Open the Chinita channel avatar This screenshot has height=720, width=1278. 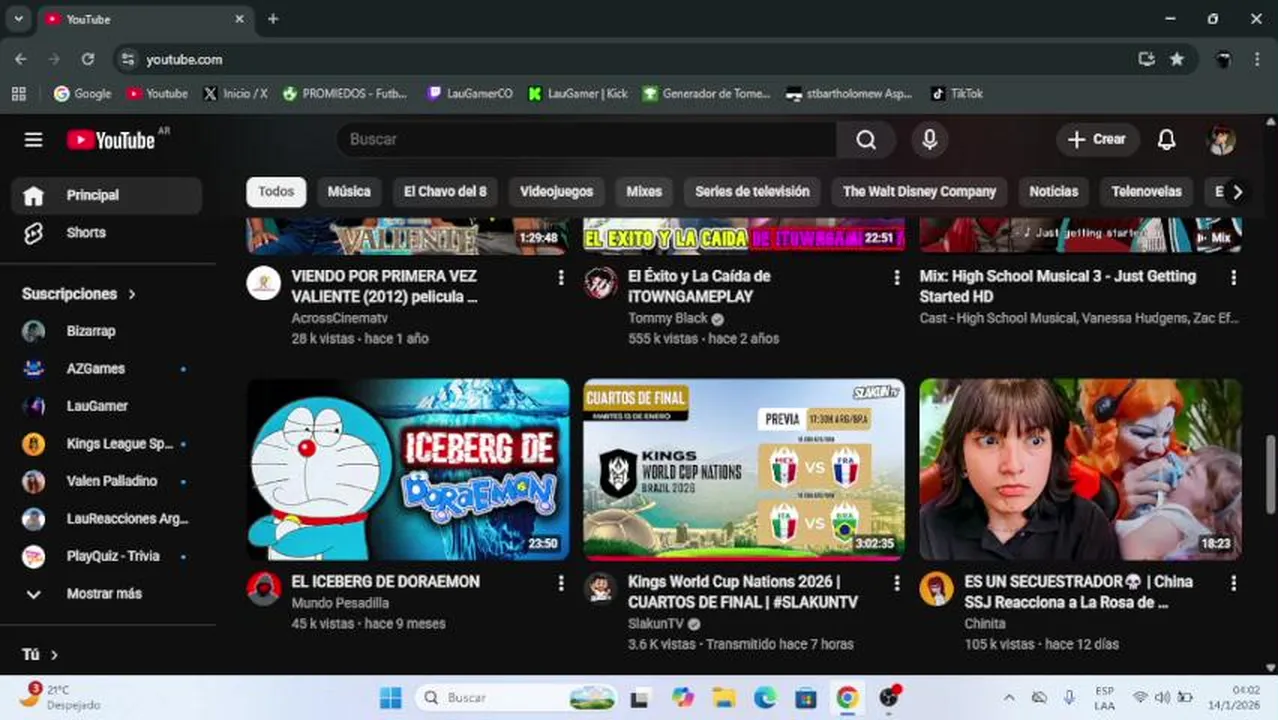[936, 588]
